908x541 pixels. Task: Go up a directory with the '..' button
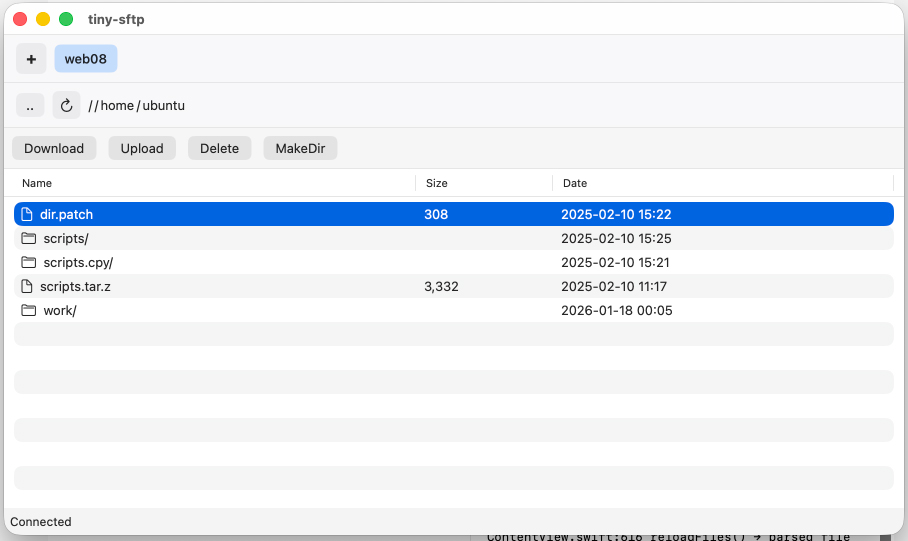coord(30,105)
